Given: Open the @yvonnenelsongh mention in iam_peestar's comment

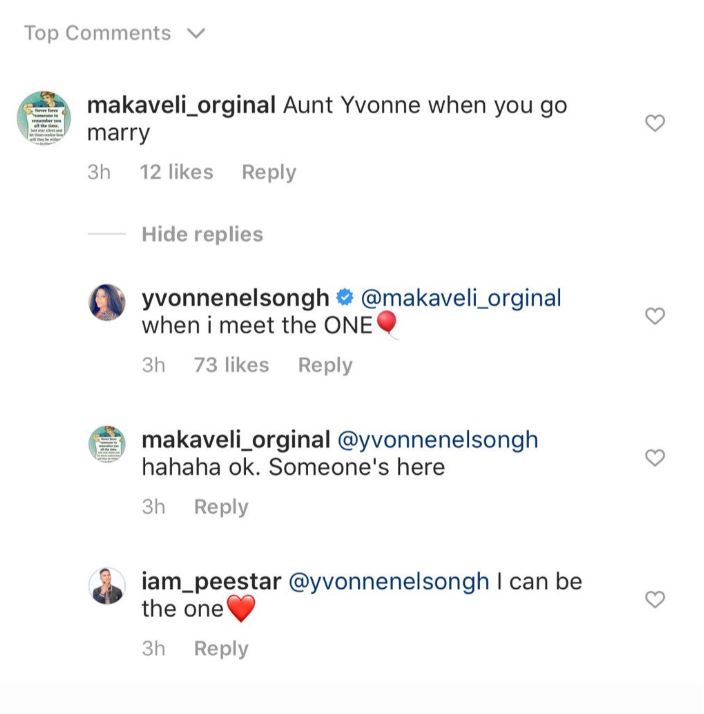Looking at the screenshot, I should 389,581.
